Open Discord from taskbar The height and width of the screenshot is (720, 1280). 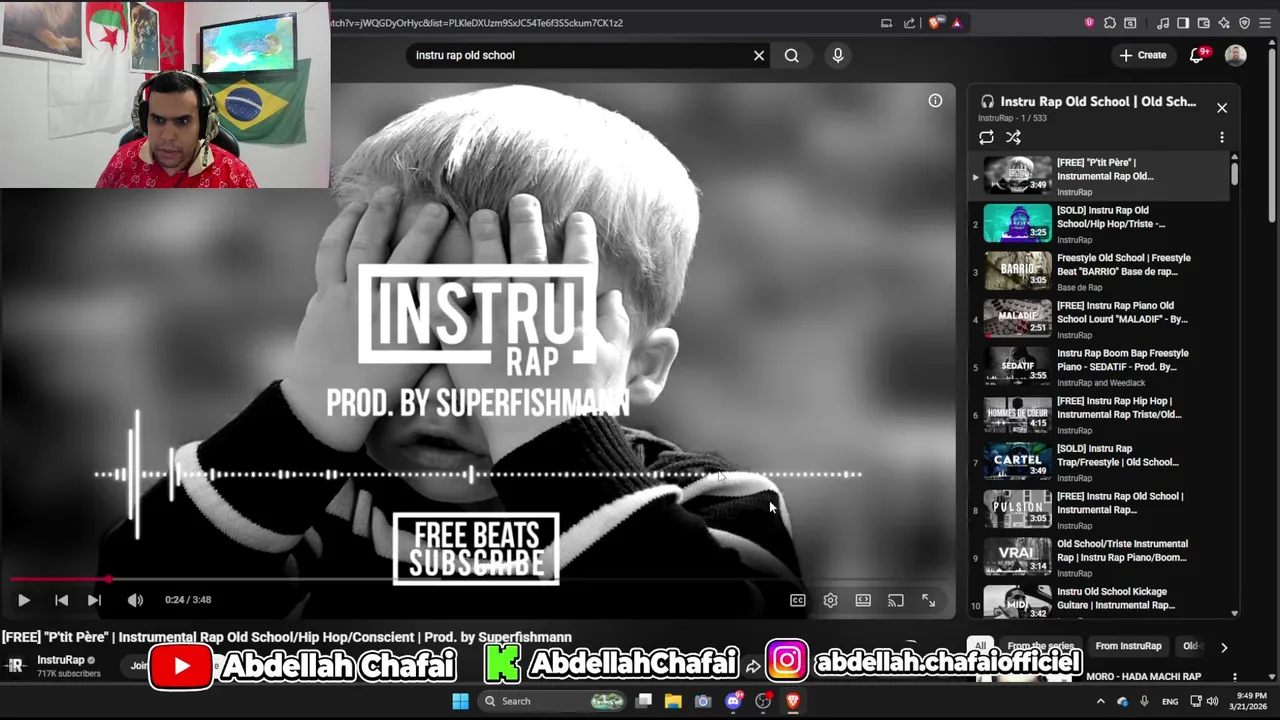(733, 701)
